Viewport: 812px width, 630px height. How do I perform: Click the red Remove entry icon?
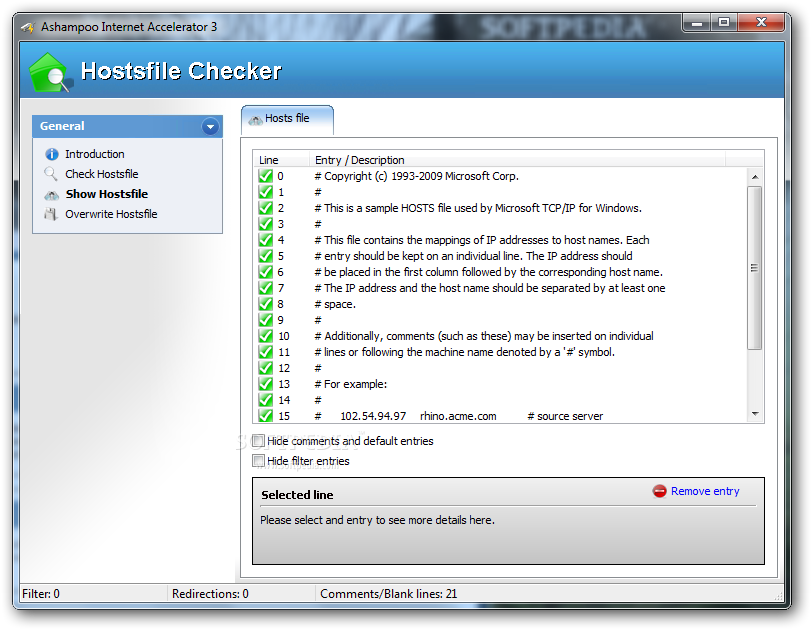pos(659,491)
